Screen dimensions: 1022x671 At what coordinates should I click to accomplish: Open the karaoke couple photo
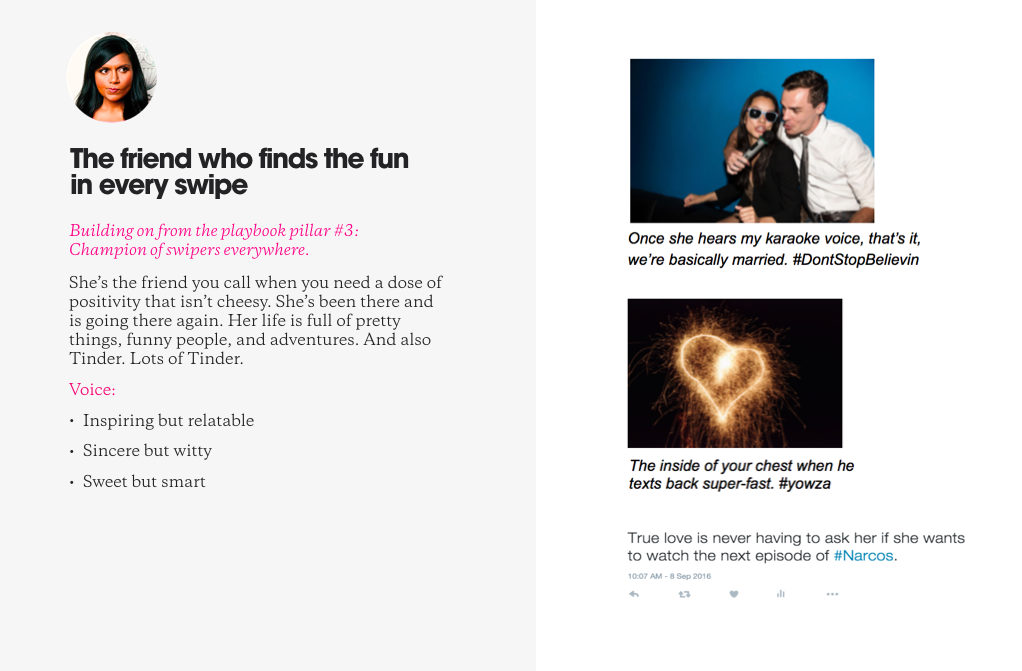pos(752,141)
